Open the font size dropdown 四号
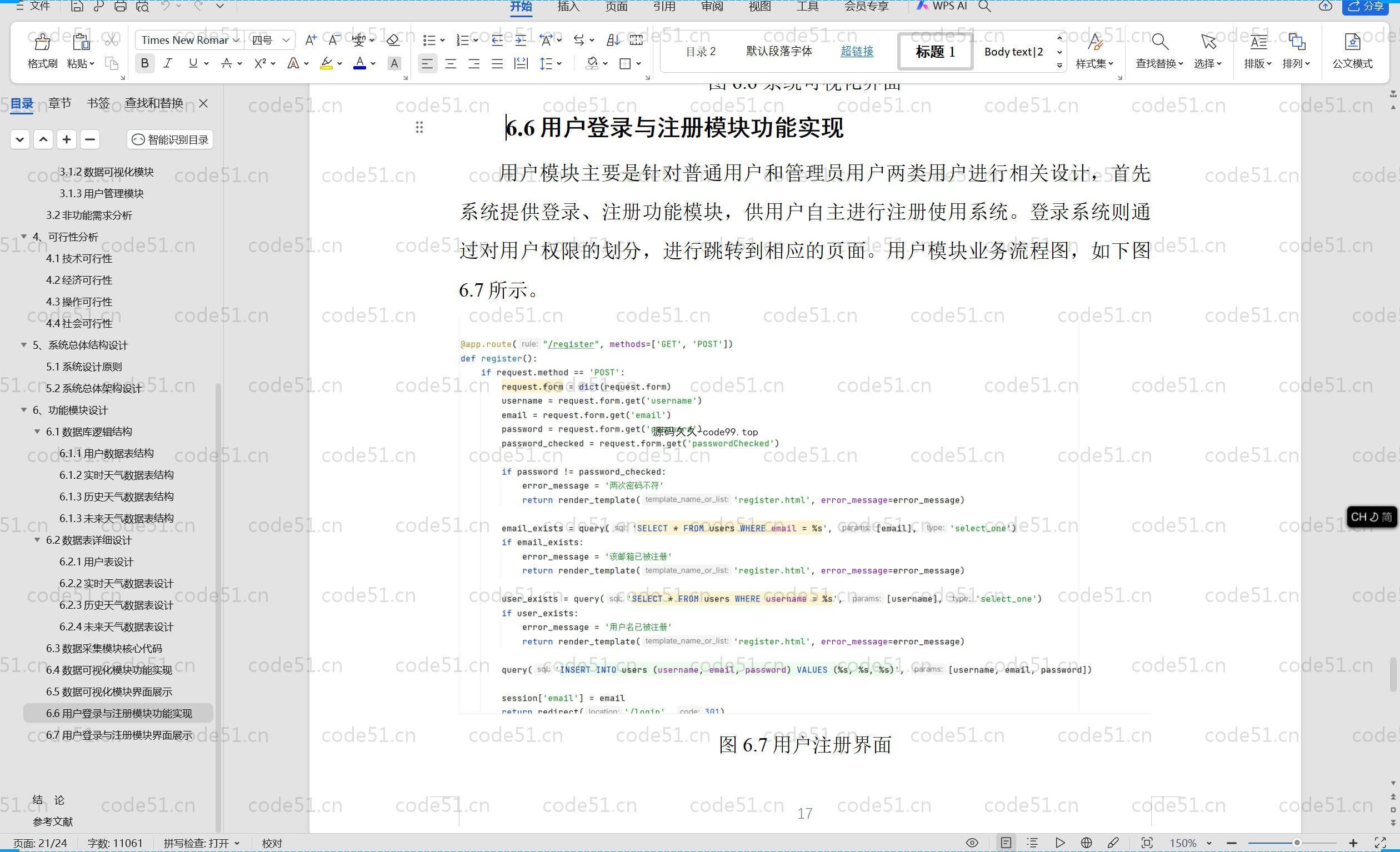This screenshot has width=1400, height=852. click(x=286, y=40)
